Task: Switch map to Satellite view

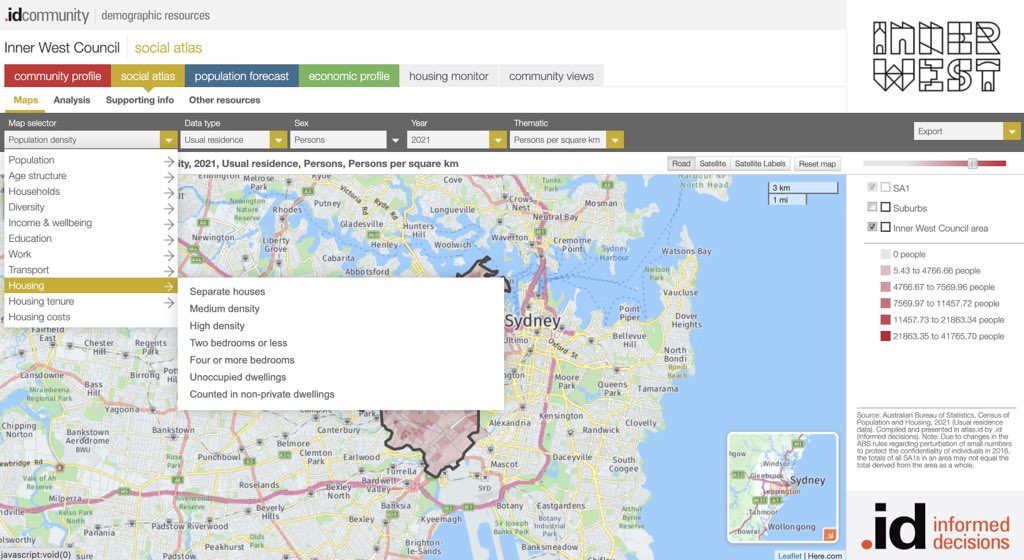Action: [712, 164]
